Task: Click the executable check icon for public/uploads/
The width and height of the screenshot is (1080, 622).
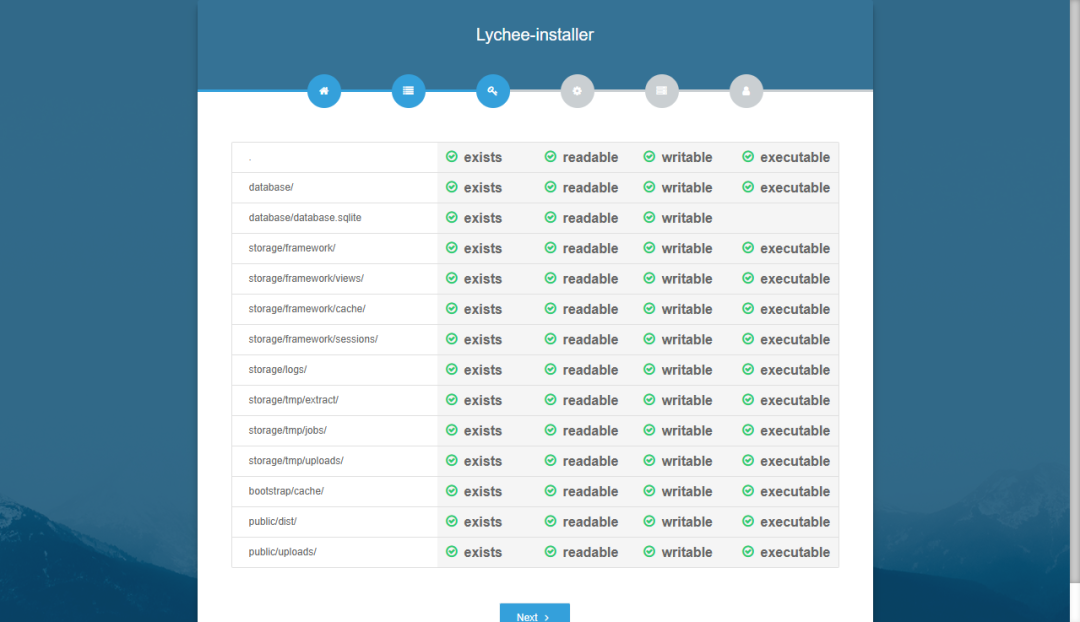Action: pos(748,551)
